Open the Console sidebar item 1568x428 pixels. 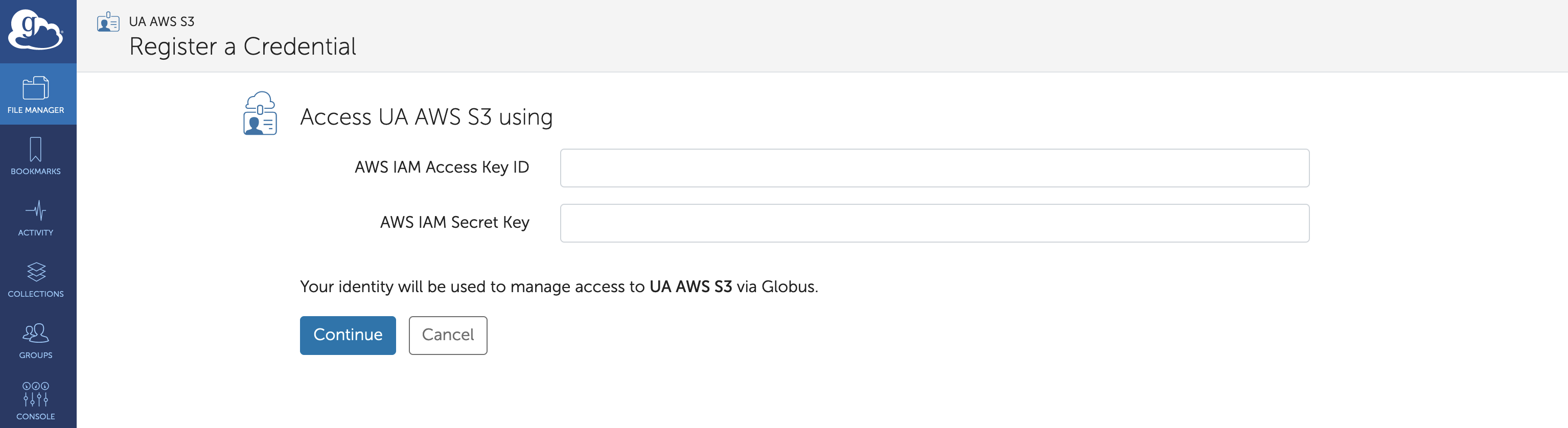35,400
